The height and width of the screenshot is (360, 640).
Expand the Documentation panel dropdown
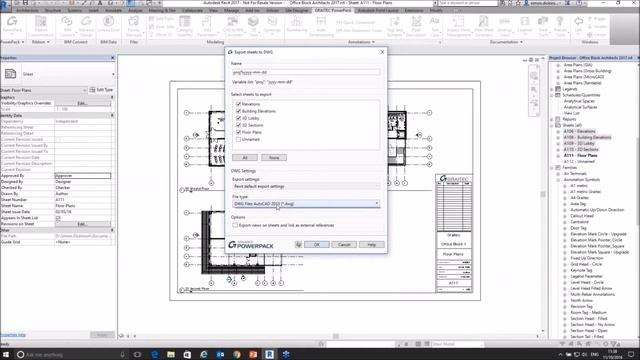[x=506, y=42]
